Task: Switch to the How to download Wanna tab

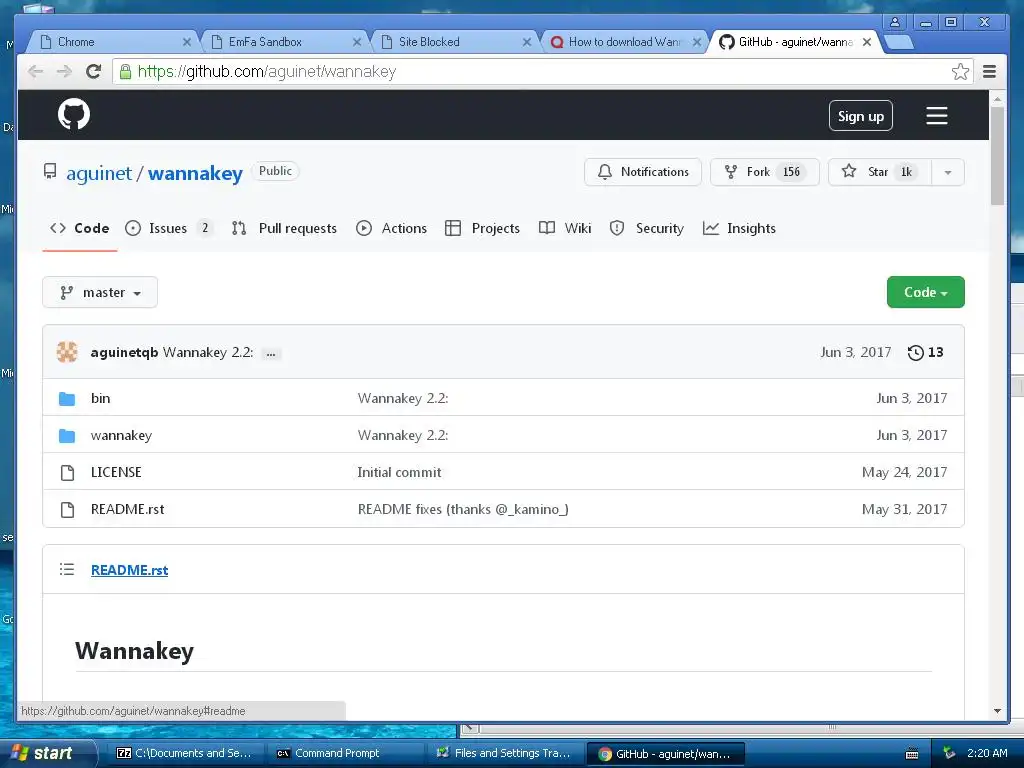Action: tap(624, 42)
